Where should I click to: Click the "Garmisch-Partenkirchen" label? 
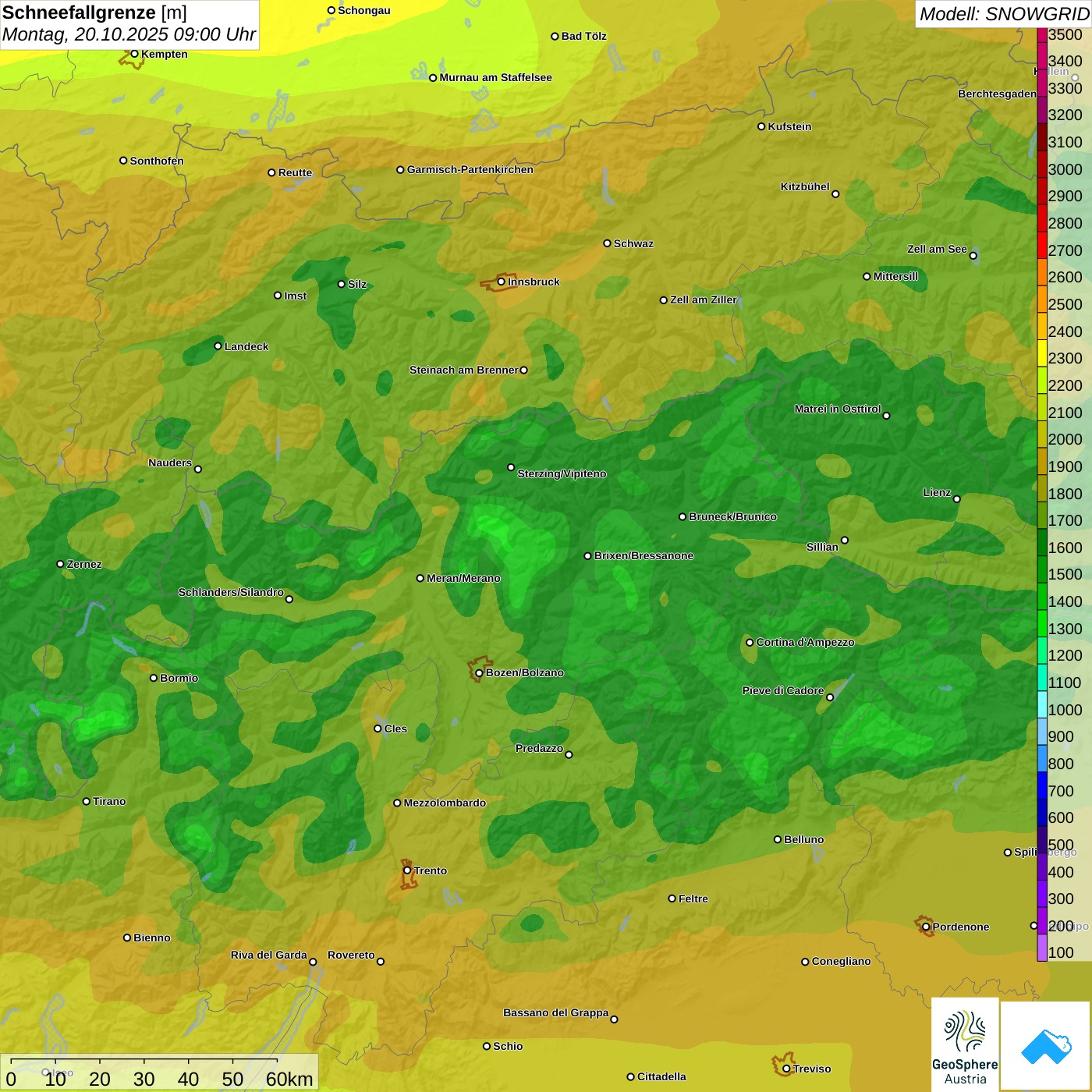pos(470,169)
